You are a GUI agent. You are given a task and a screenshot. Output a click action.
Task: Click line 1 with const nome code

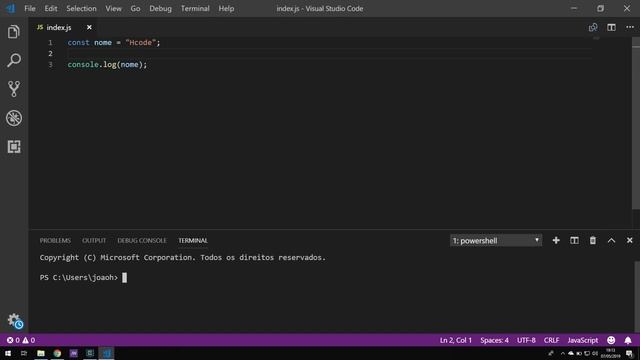(x=114, y=42)
